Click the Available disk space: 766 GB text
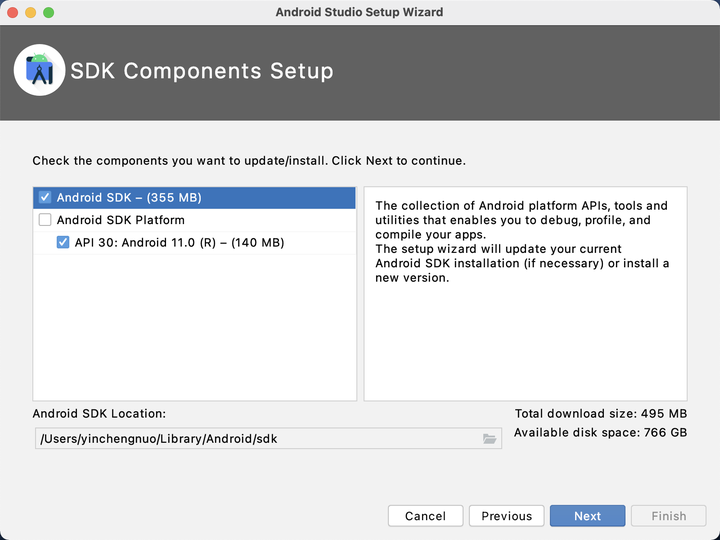This screenshot has height=540, width=720. pyautogui.click(x=601, y=433)
